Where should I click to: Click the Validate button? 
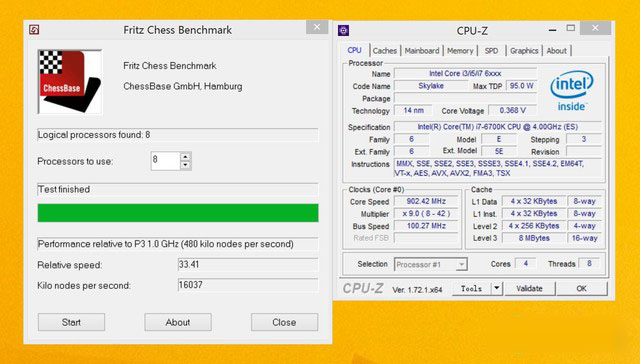tap(530, 289)
